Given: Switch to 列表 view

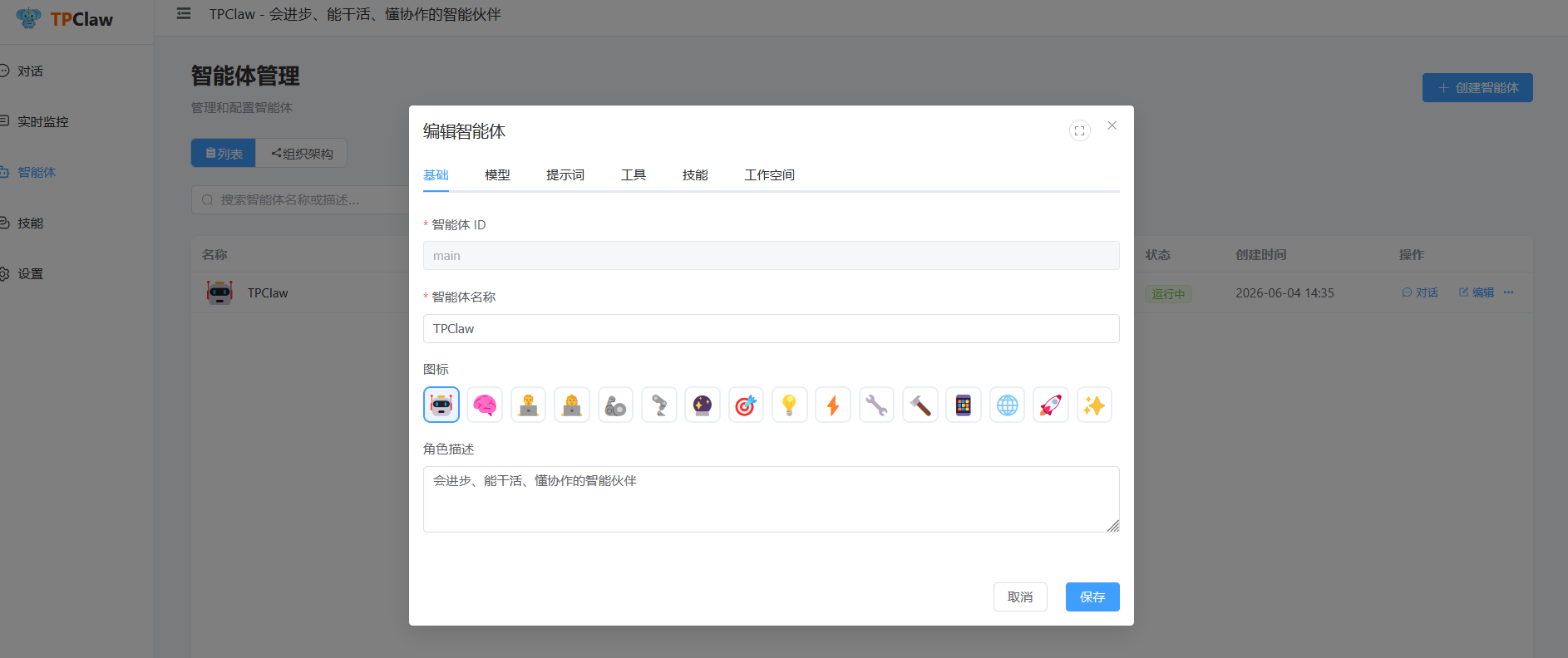Looking at the screenshot, I should coord(224,154).
